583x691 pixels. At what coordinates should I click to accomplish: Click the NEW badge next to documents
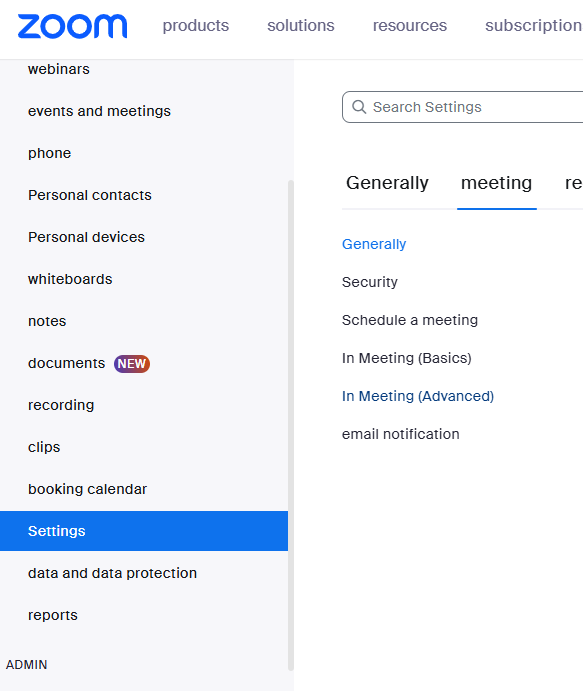pos(132,364)
